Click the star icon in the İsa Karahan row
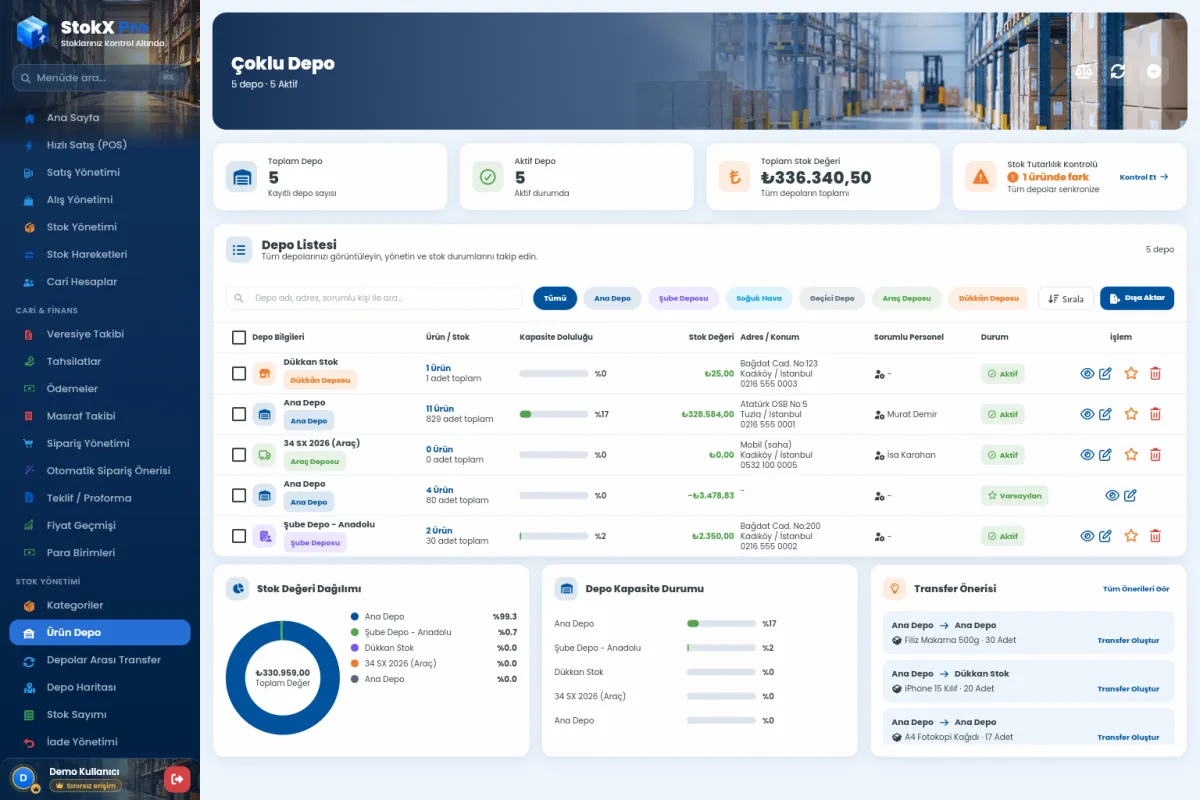The height and width of the screenshot is (800, 1200). pyautogui.click(x=1131, y=454)
